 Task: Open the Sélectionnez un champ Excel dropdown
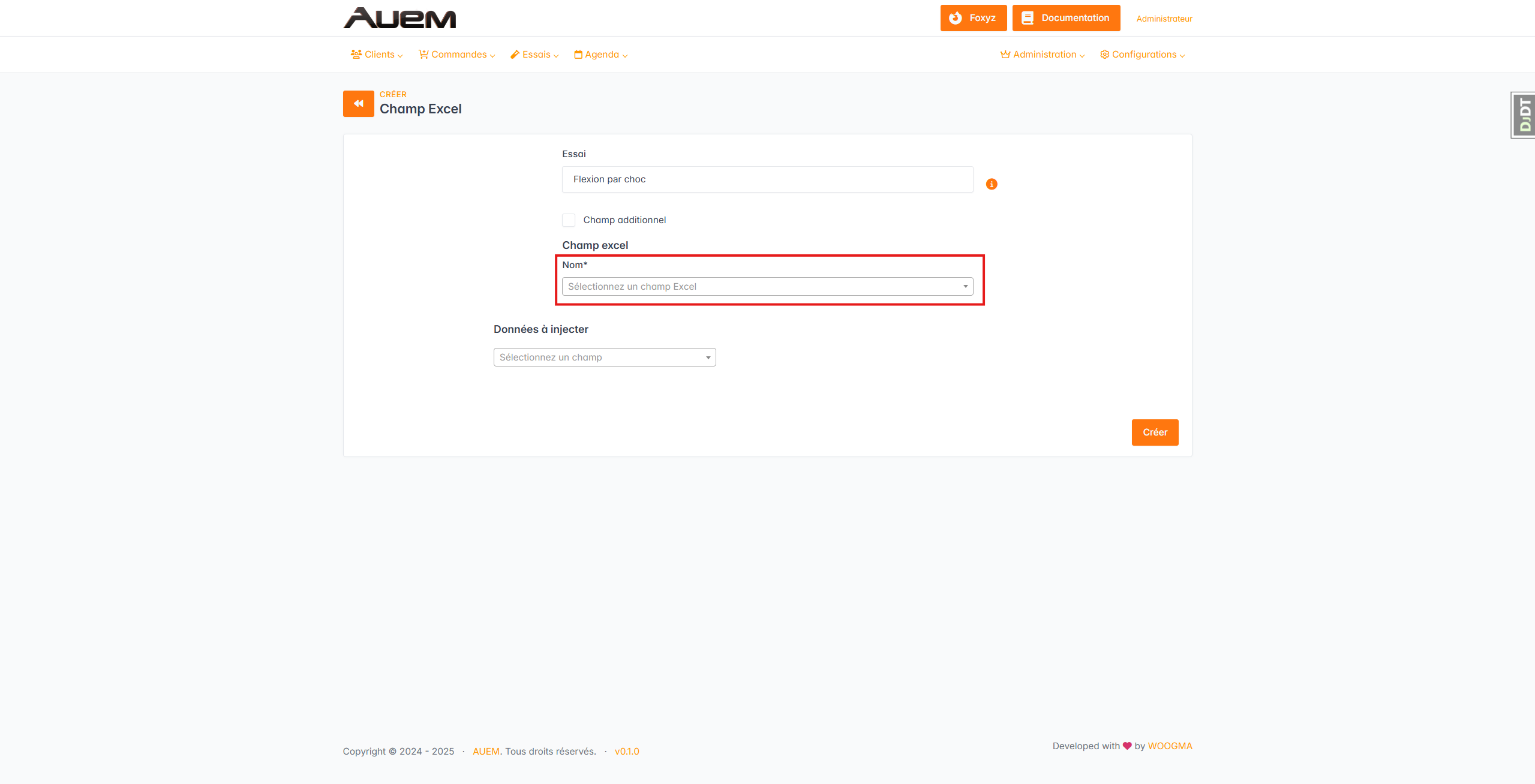(767, 287)
